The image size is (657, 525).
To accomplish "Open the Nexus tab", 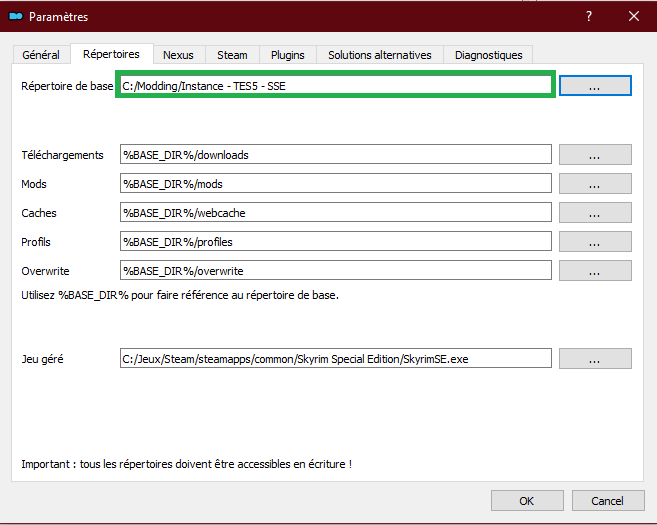I will [x=178, y=55].
